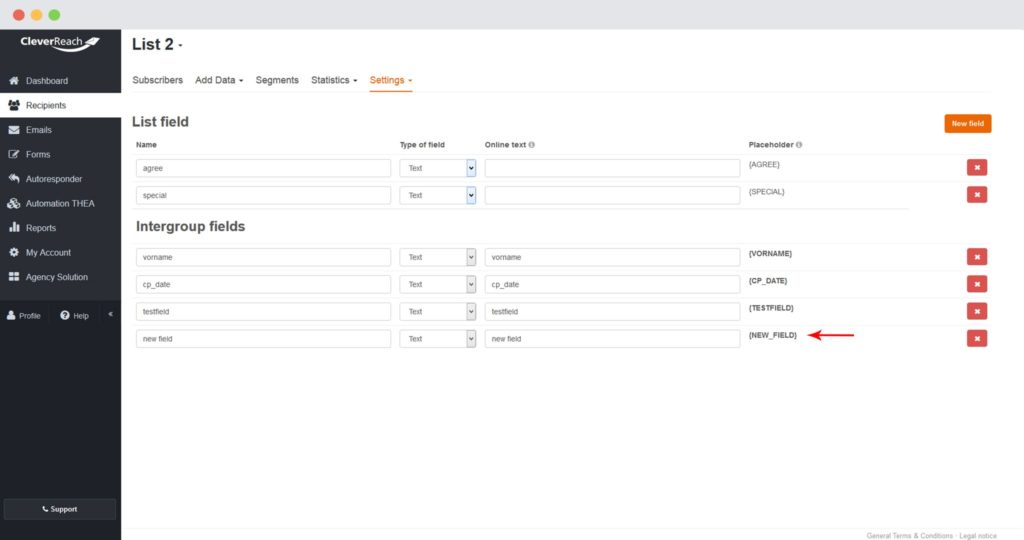Click the Forms edit icon
This screenshot has width=1024, height=540.
pos(14,154)
